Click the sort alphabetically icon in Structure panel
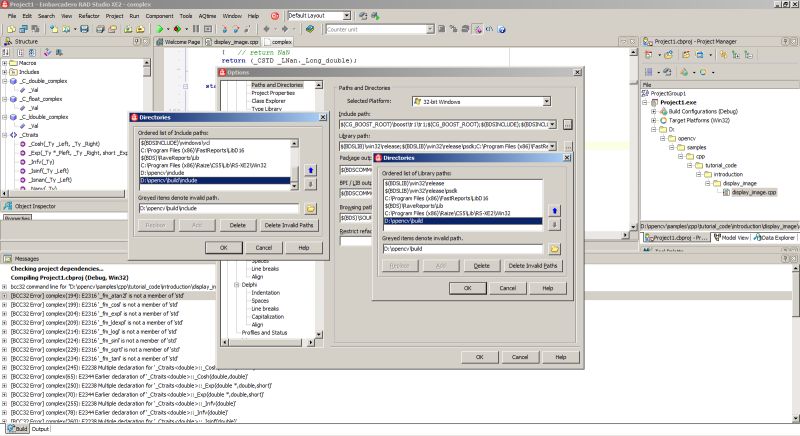800x436 pixels. click(x=6, y=53)
